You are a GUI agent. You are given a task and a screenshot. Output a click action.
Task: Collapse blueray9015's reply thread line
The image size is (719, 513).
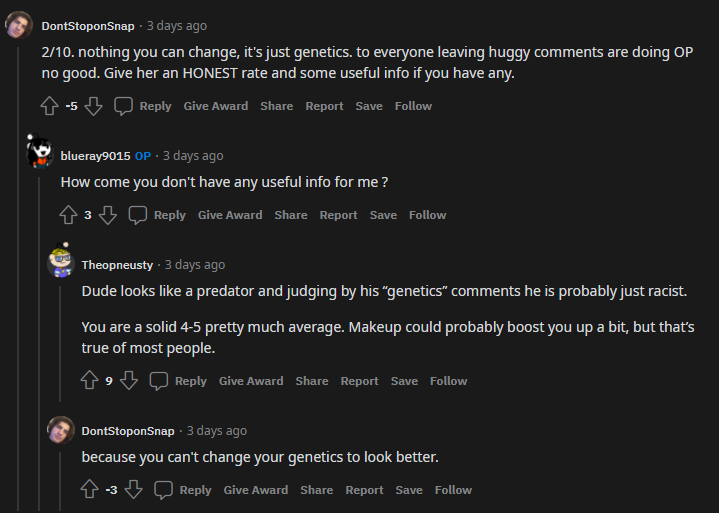click(39, 344)
